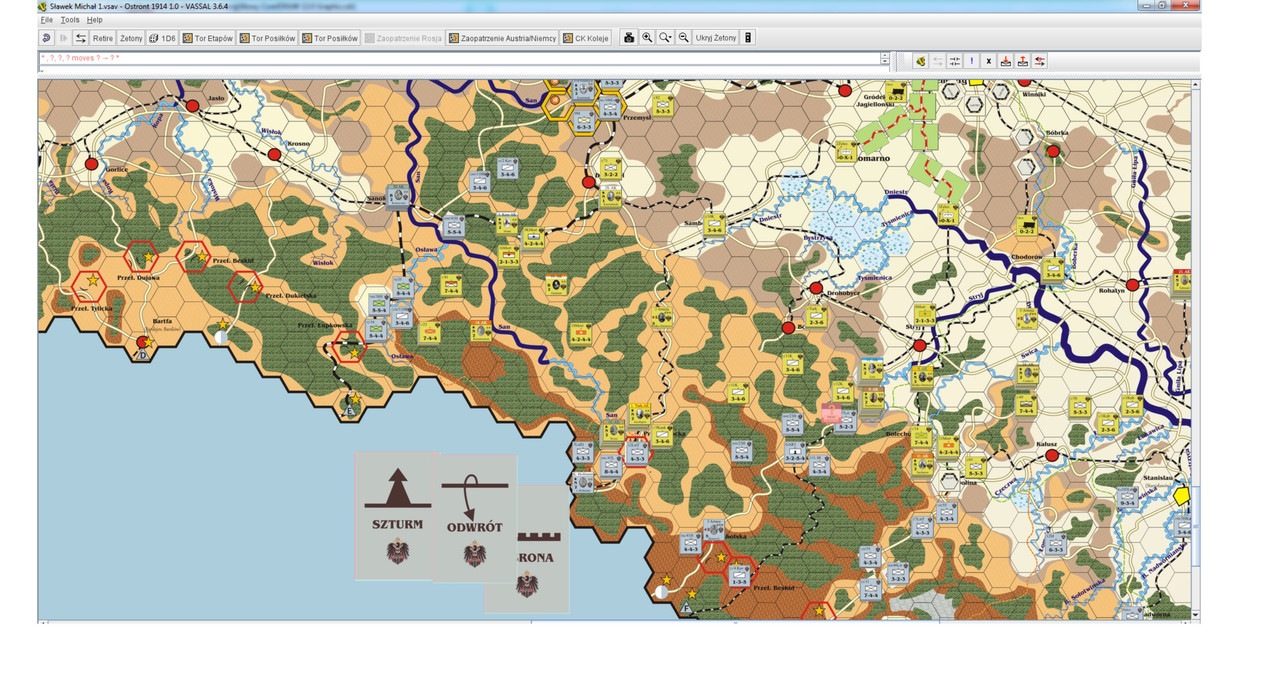
Task: Click the red city marker at Krosno
Action: pyautogui.click(x=274, y=154)
